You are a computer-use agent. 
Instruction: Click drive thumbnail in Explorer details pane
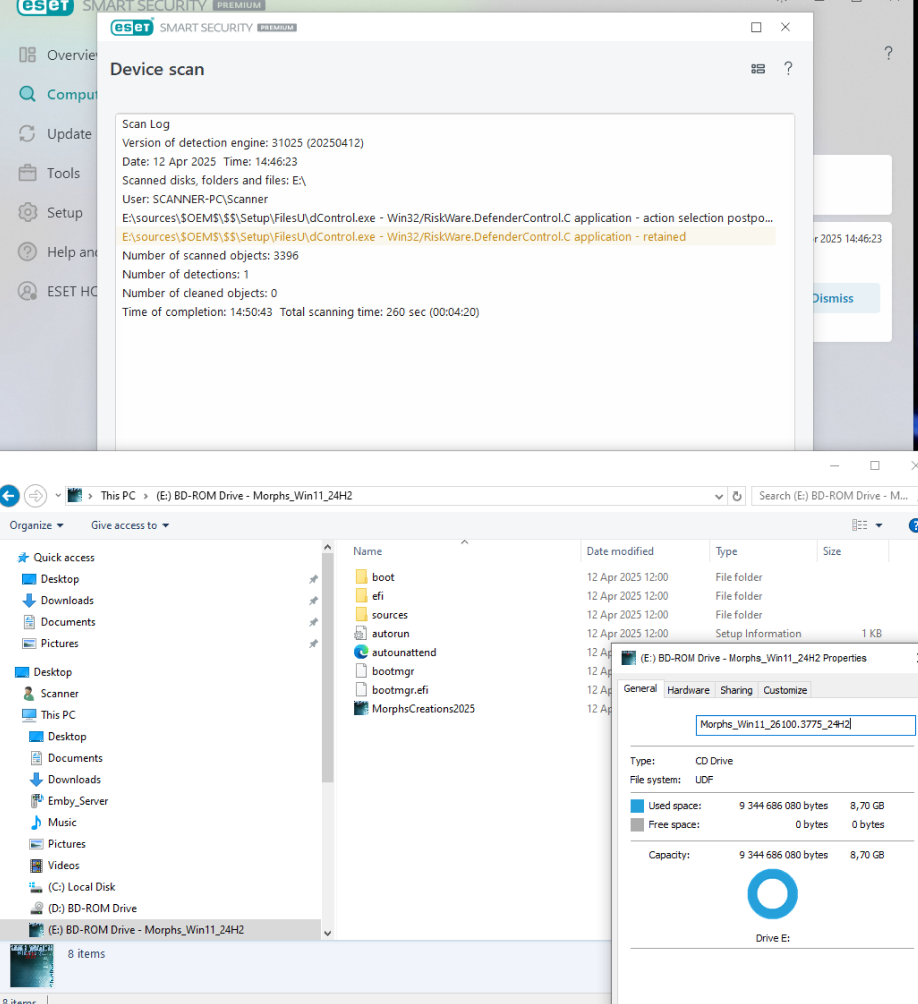click(31, 965)
